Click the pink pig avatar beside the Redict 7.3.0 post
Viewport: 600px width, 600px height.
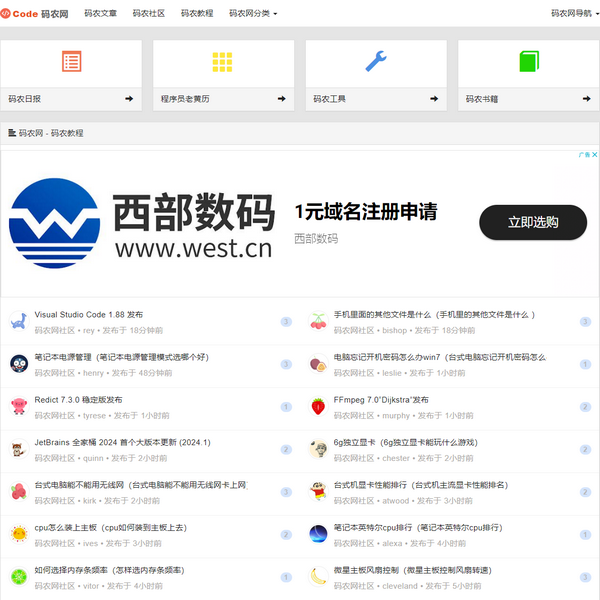18,406
